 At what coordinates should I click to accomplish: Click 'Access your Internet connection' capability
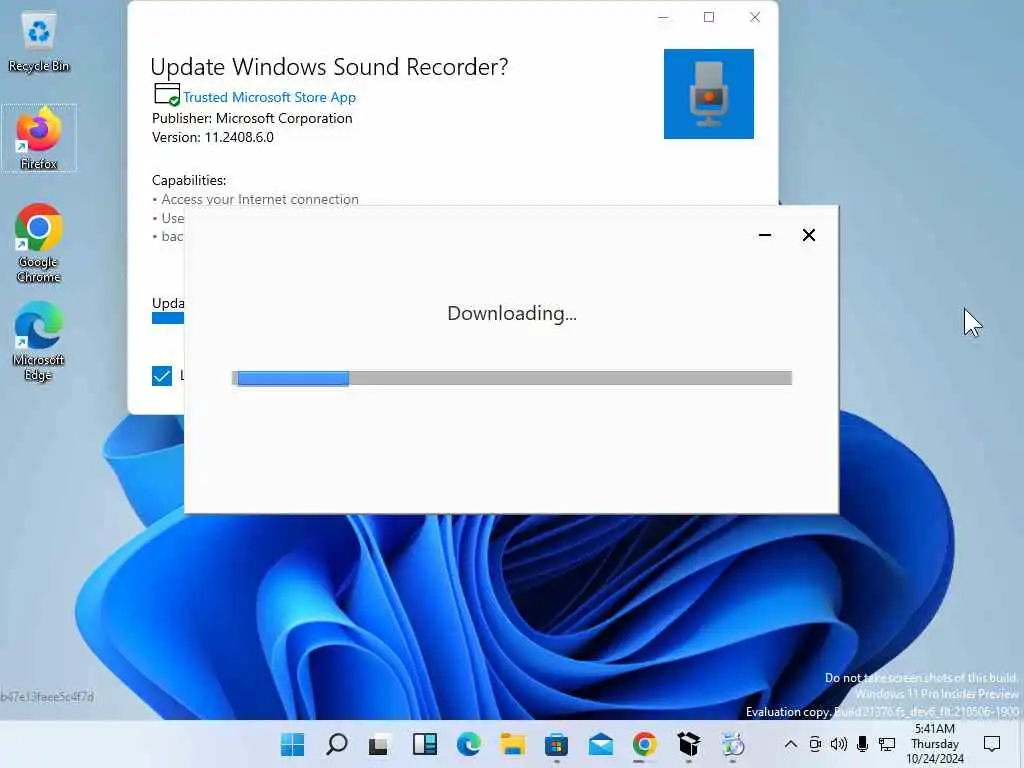[260, 199]
